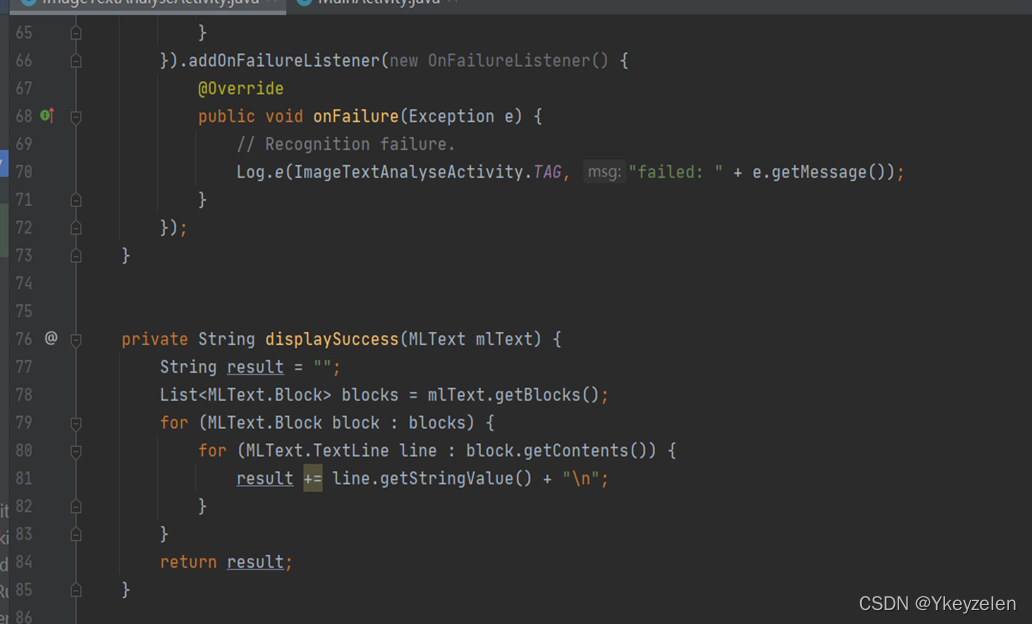Image resolution: width=1032 pixels, height=624 pixels.
Task: Click line number 78 in the gutter
Action: pyautogui.click(x=24, y=394)
